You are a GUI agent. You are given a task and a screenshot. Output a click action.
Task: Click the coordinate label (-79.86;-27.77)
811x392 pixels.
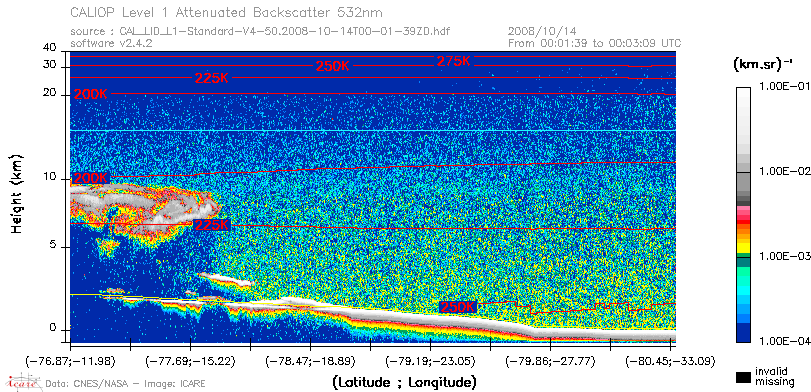click(550, 361)
